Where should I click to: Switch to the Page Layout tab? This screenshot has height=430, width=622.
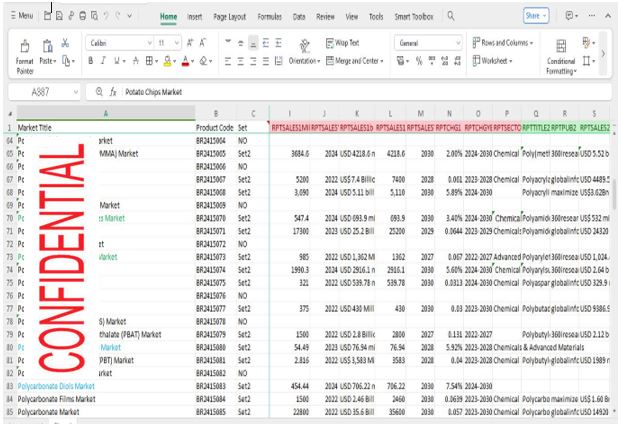[x=230, y=17]
